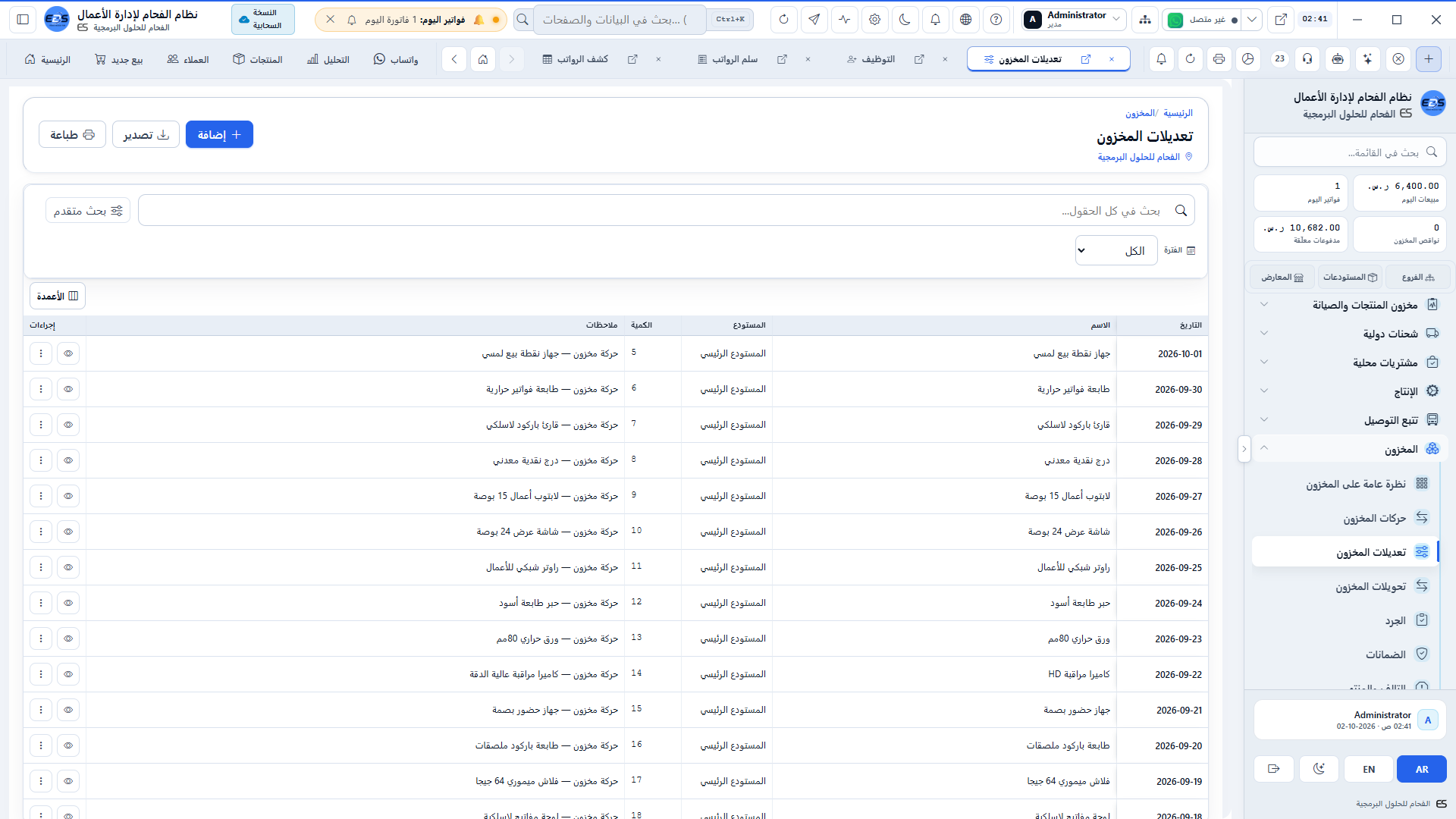1456x819 pixels.
Task: Open the pie chart icon in tab toolbar
Action: (1247, 58)
